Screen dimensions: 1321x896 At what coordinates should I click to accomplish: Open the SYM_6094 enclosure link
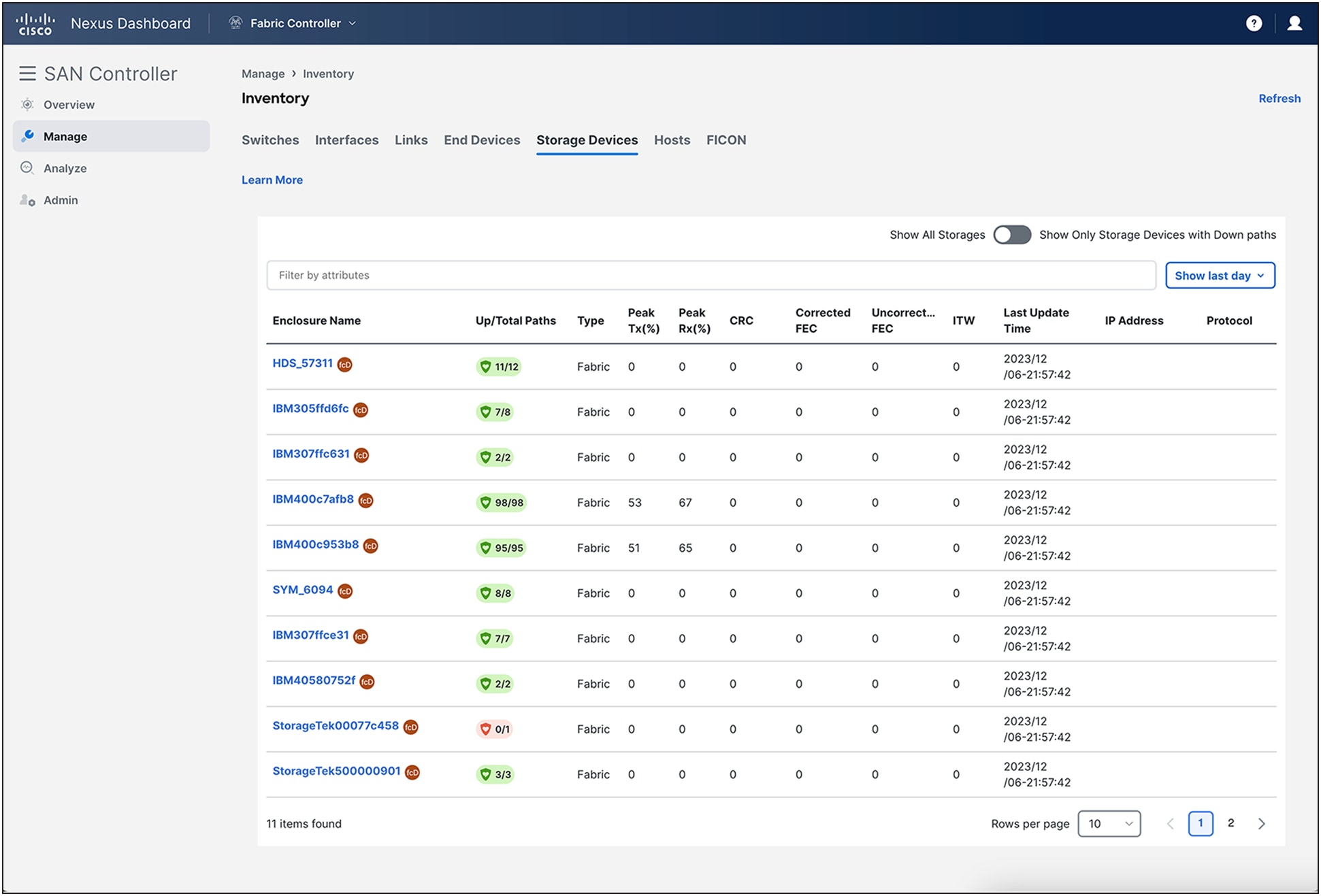pos(303,590)
